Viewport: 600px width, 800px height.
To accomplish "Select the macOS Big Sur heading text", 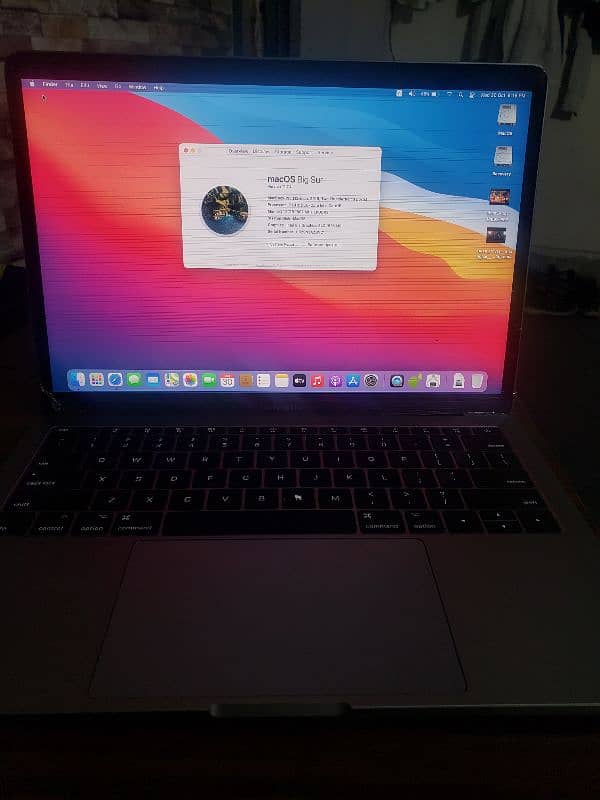I will click(x=295, y=180).
